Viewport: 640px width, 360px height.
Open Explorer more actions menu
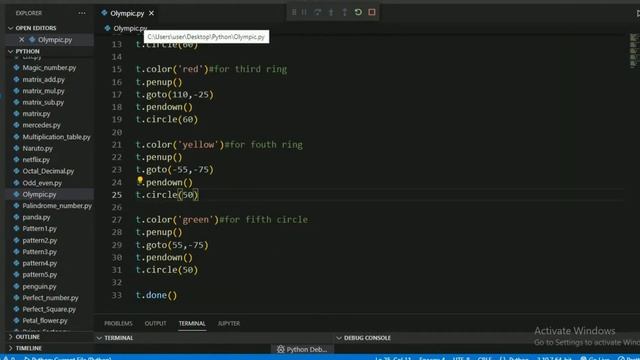point(82,13)
